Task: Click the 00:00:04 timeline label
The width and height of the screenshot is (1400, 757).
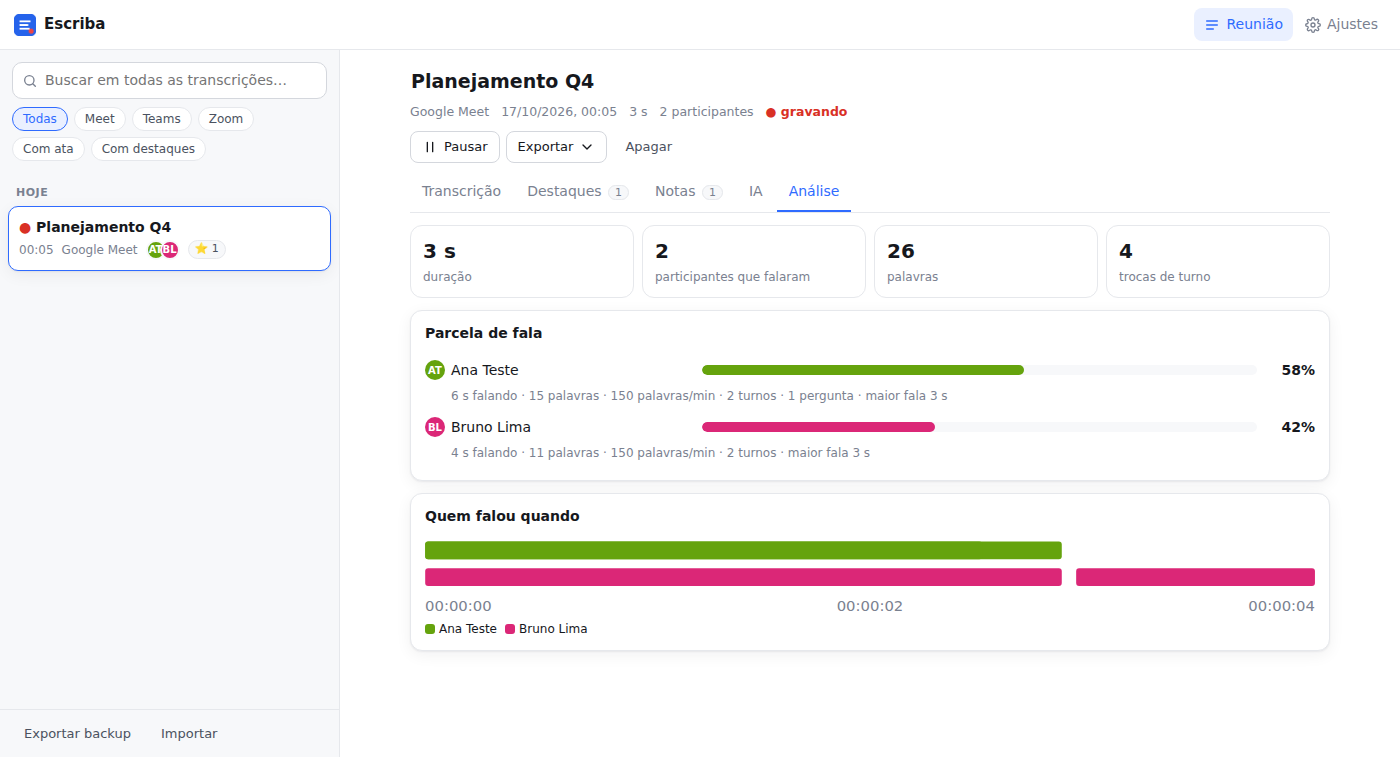Action: [1281, 606]
